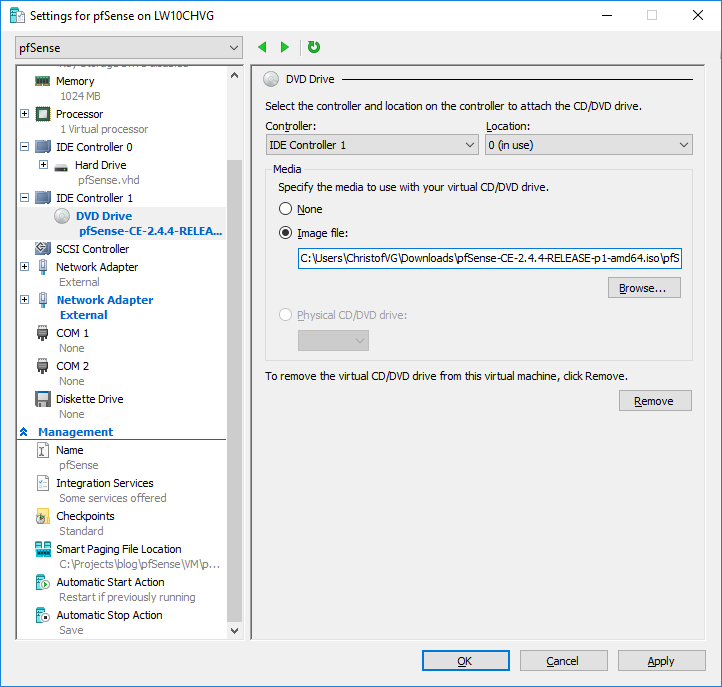Click the Browse button
Image resolution: width=722 pixels, height=687 pixels.
click(644, 288)
